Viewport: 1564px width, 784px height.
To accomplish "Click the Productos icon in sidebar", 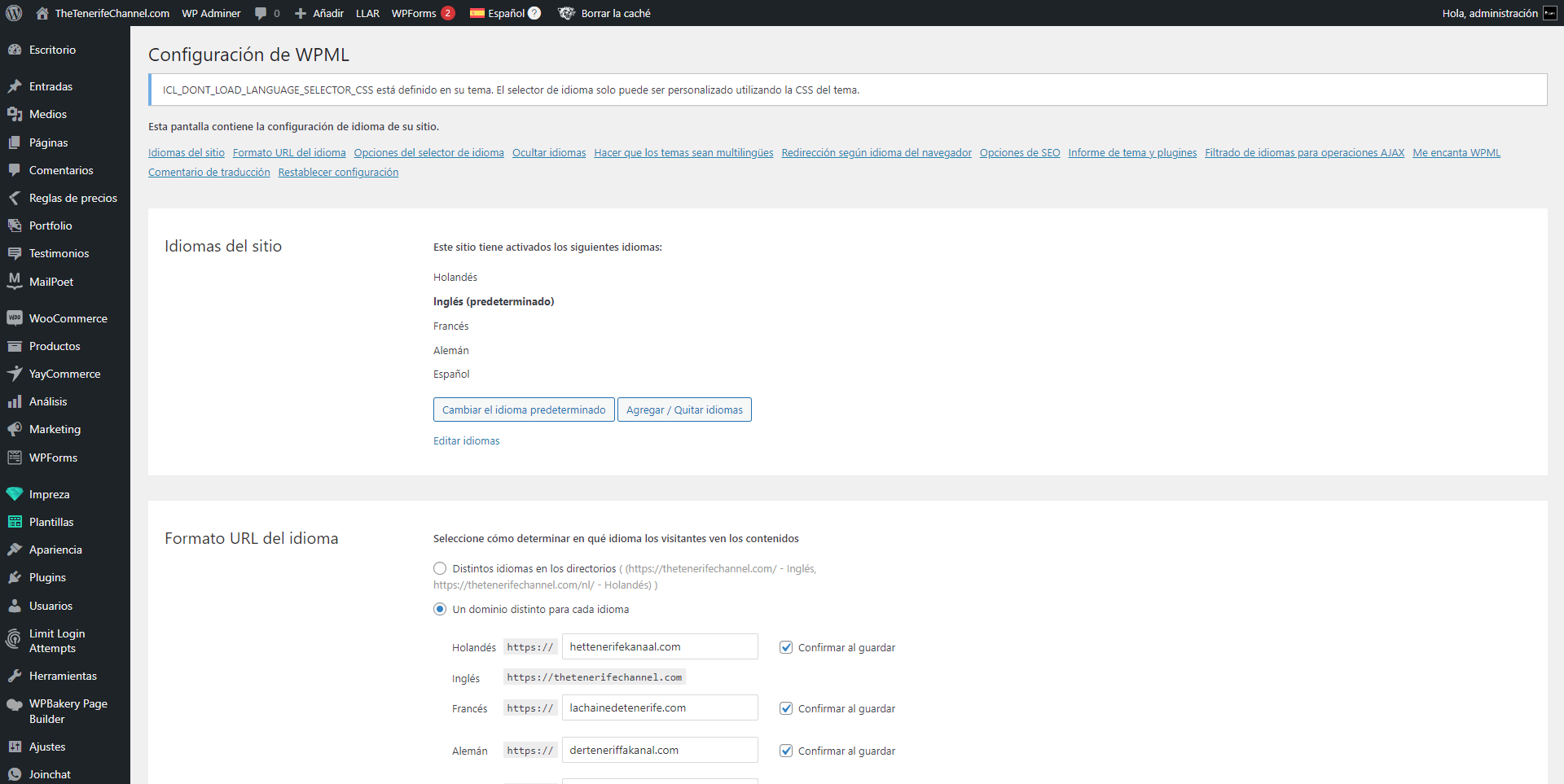I will [15, 346].
